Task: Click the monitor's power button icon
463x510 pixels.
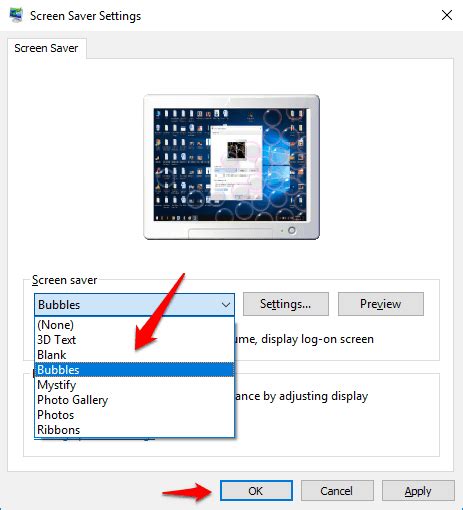Action: click(292, 230)
